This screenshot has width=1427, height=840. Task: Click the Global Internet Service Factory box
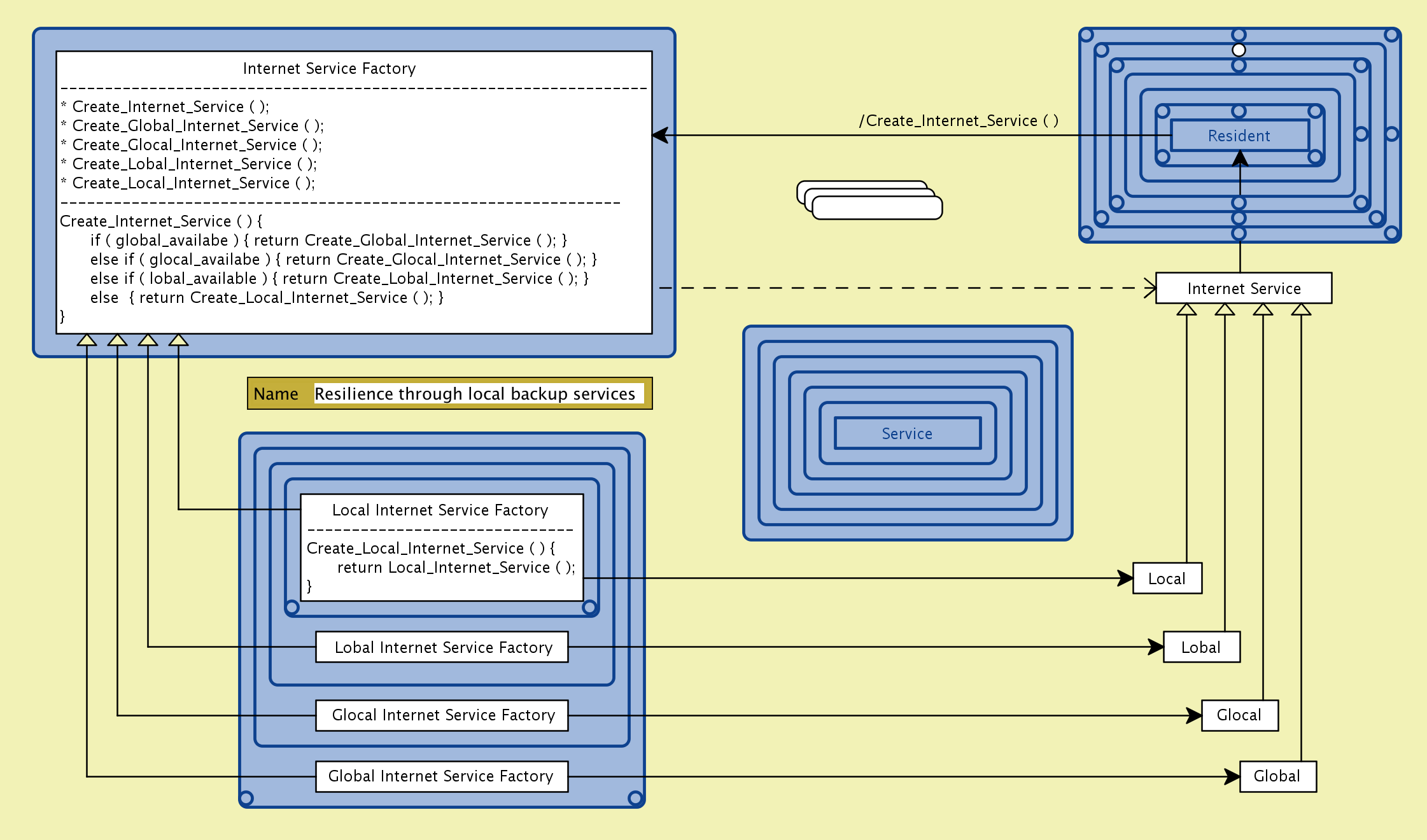coord(442,776)
